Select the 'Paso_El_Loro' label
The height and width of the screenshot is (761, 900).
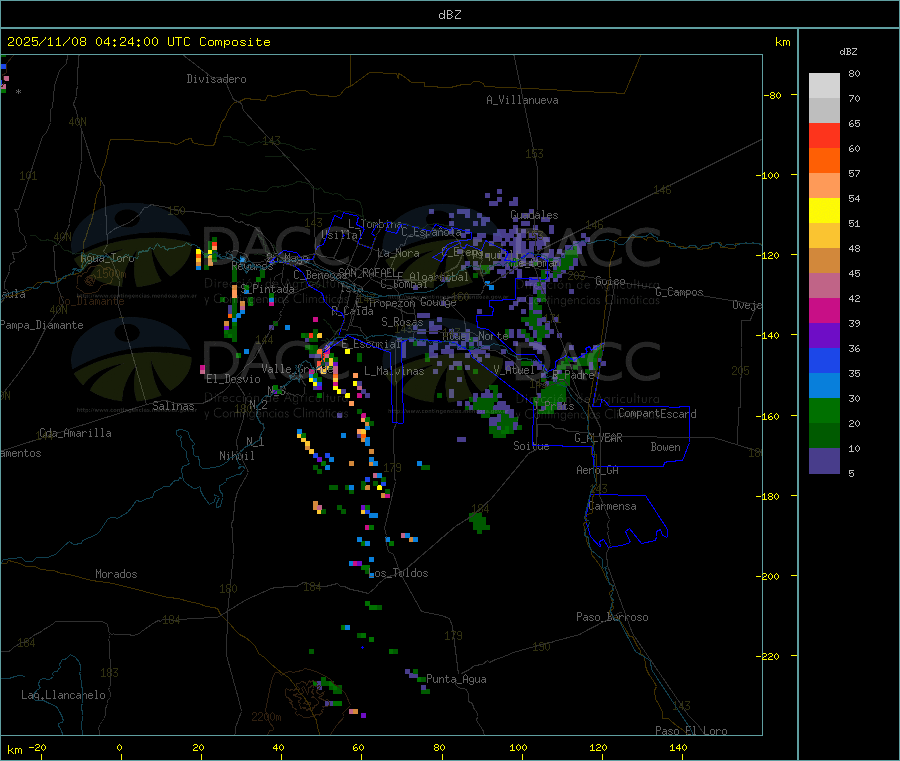(691, 731)
